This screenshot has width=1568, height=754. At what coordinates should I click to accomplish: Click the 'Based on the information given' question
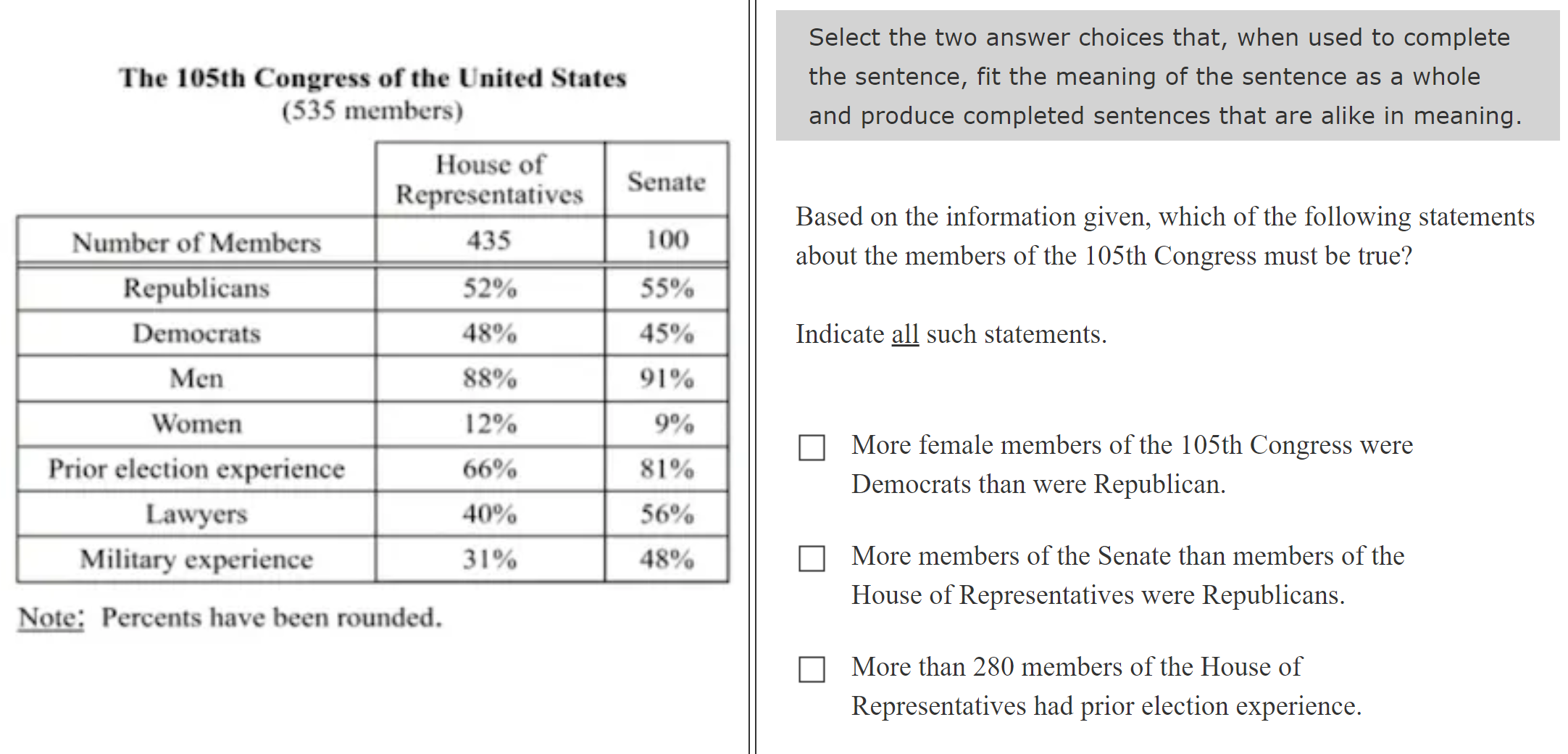(x=1164, y=236)
